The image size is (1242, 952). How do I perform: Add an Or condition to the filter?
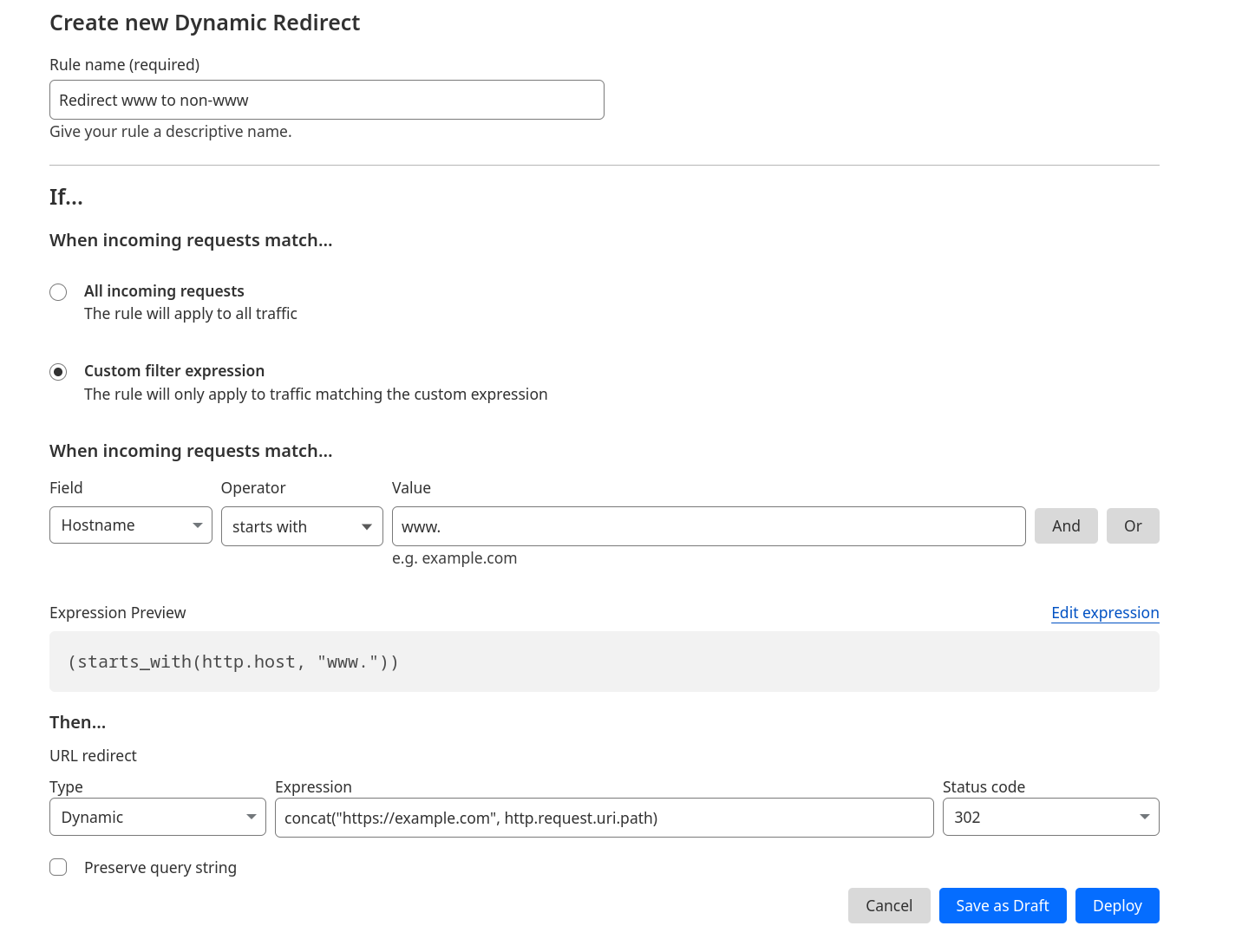(1133, 526)
